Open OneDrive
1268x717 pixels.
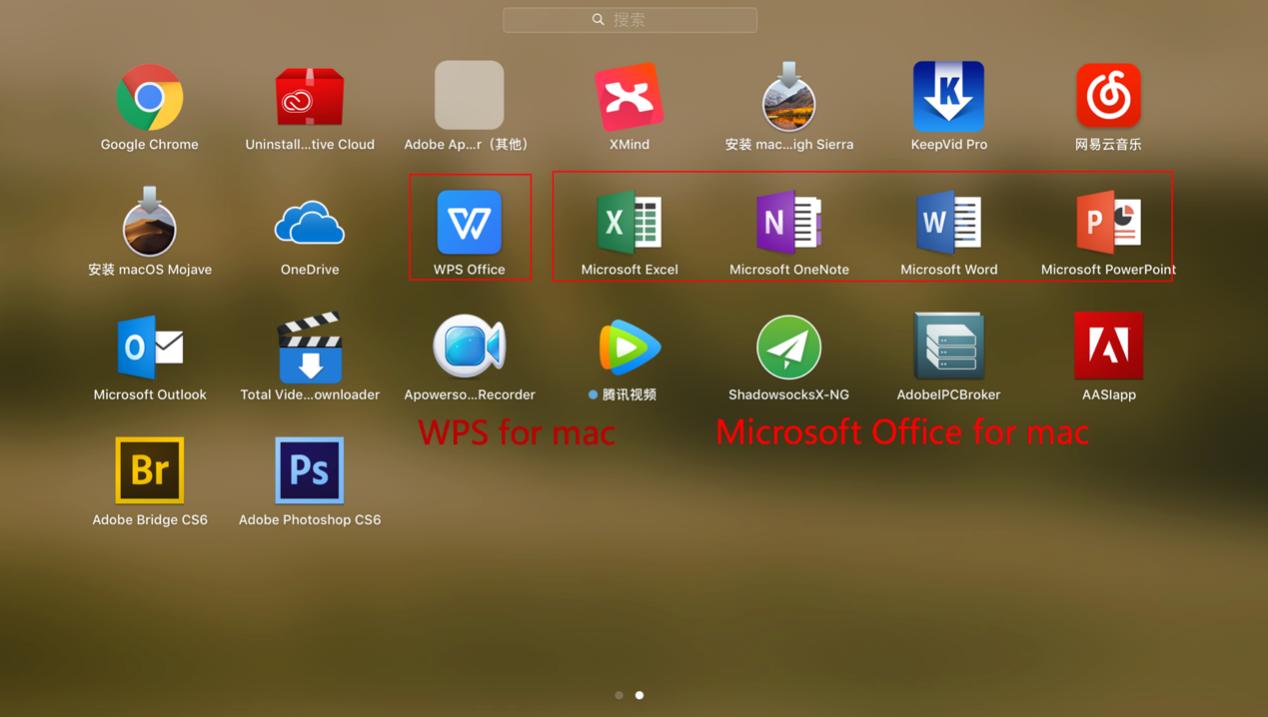(x=309, y=221)
